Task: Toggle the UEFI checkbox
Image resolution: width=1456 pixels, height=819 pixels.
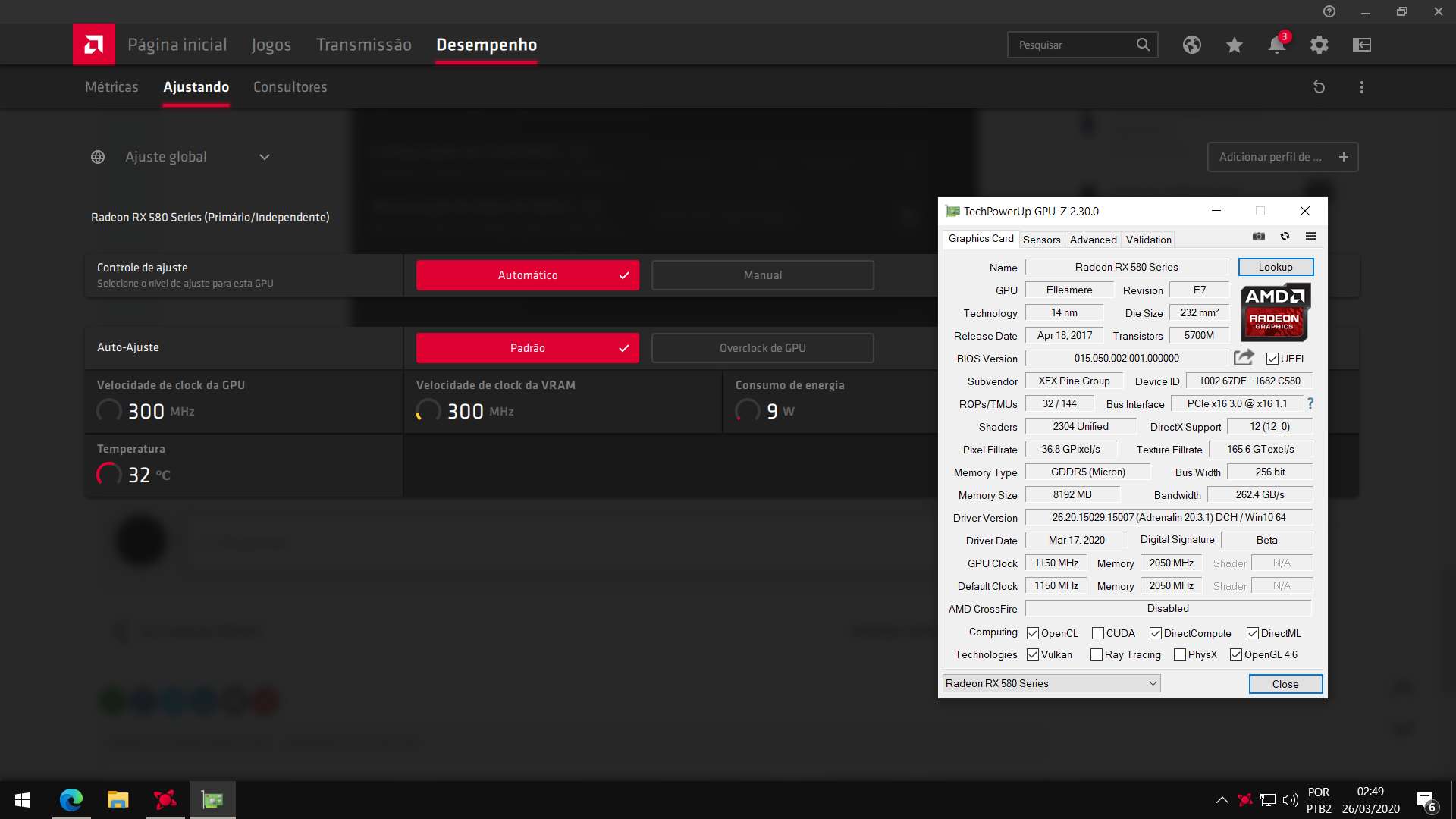Action: point(1272,359)
